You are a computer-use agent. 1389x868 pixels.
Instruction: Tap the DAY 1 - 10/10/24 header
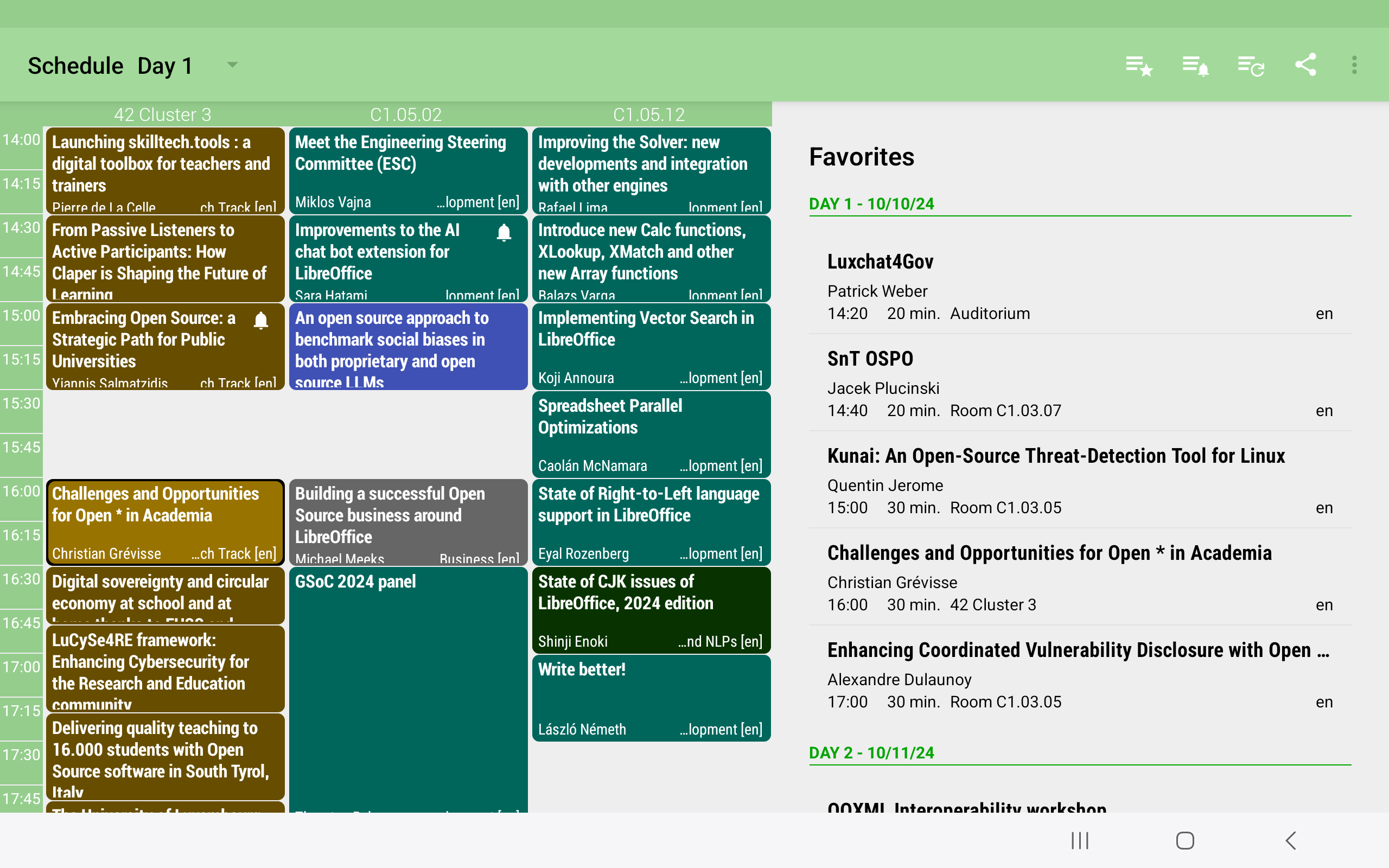(x=871, y=204)
